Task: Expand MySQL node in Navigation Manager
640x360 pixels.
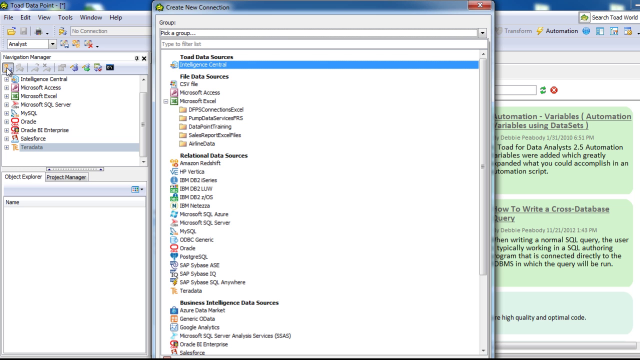Action: click(x=7, y=113)
